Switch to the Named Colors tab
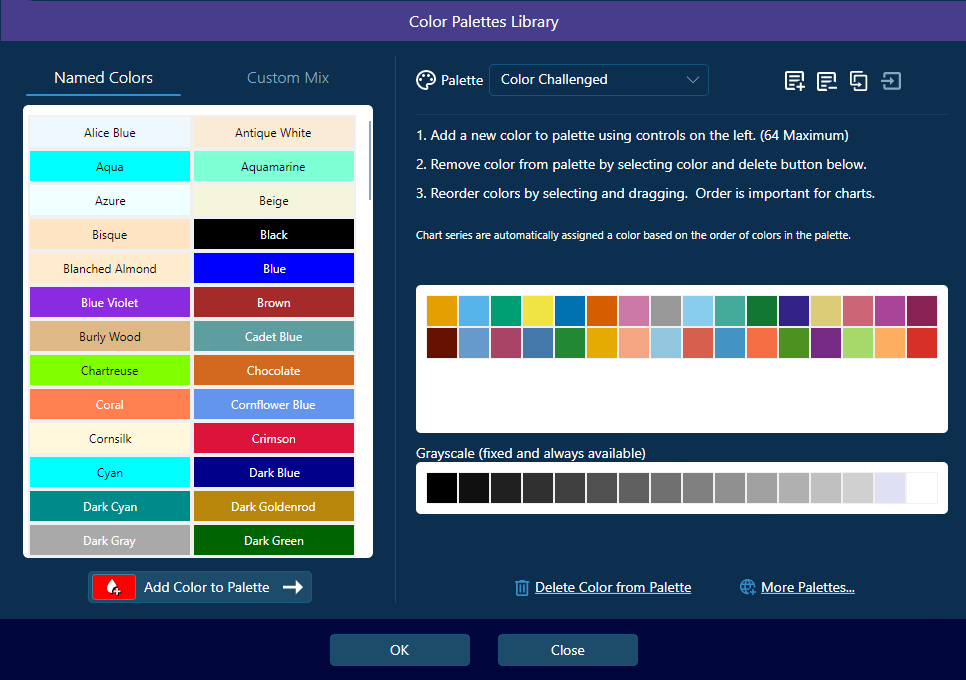This screenshot has width=966, height=680. (x=104, y=78)
